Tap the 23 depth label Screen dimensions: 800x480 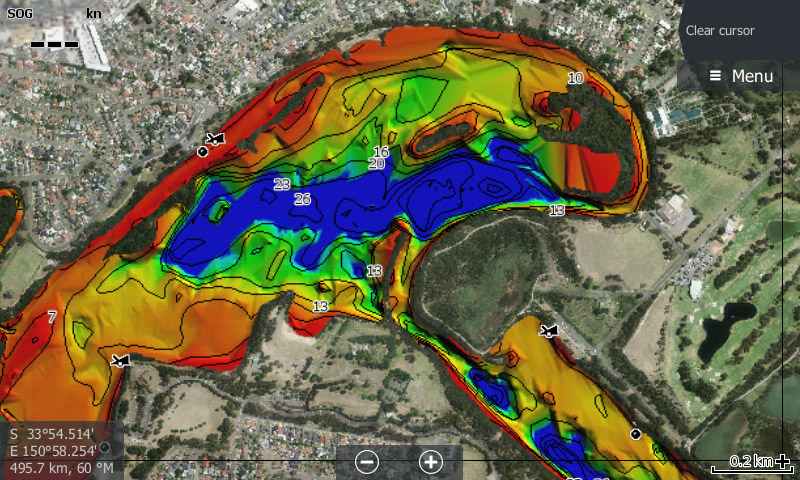pyautogui.click(x=282, y=184)
